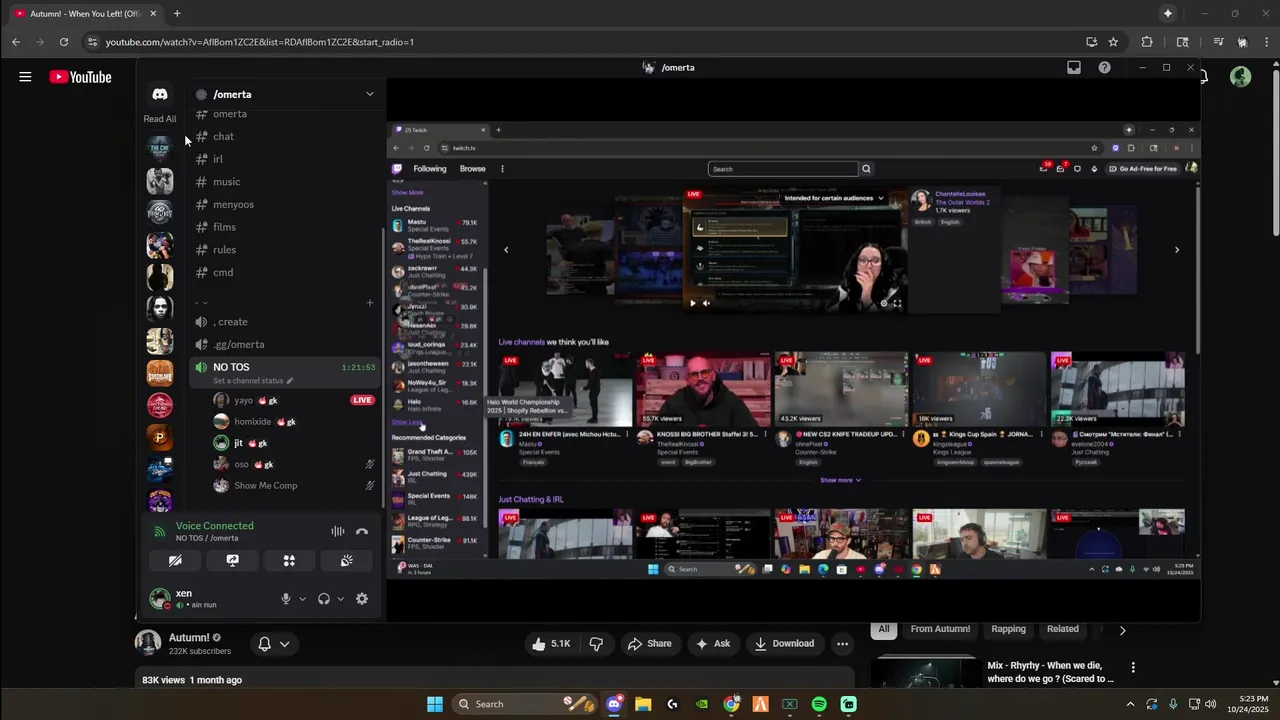Click the Chrome address bar URL

pos(260,42)
